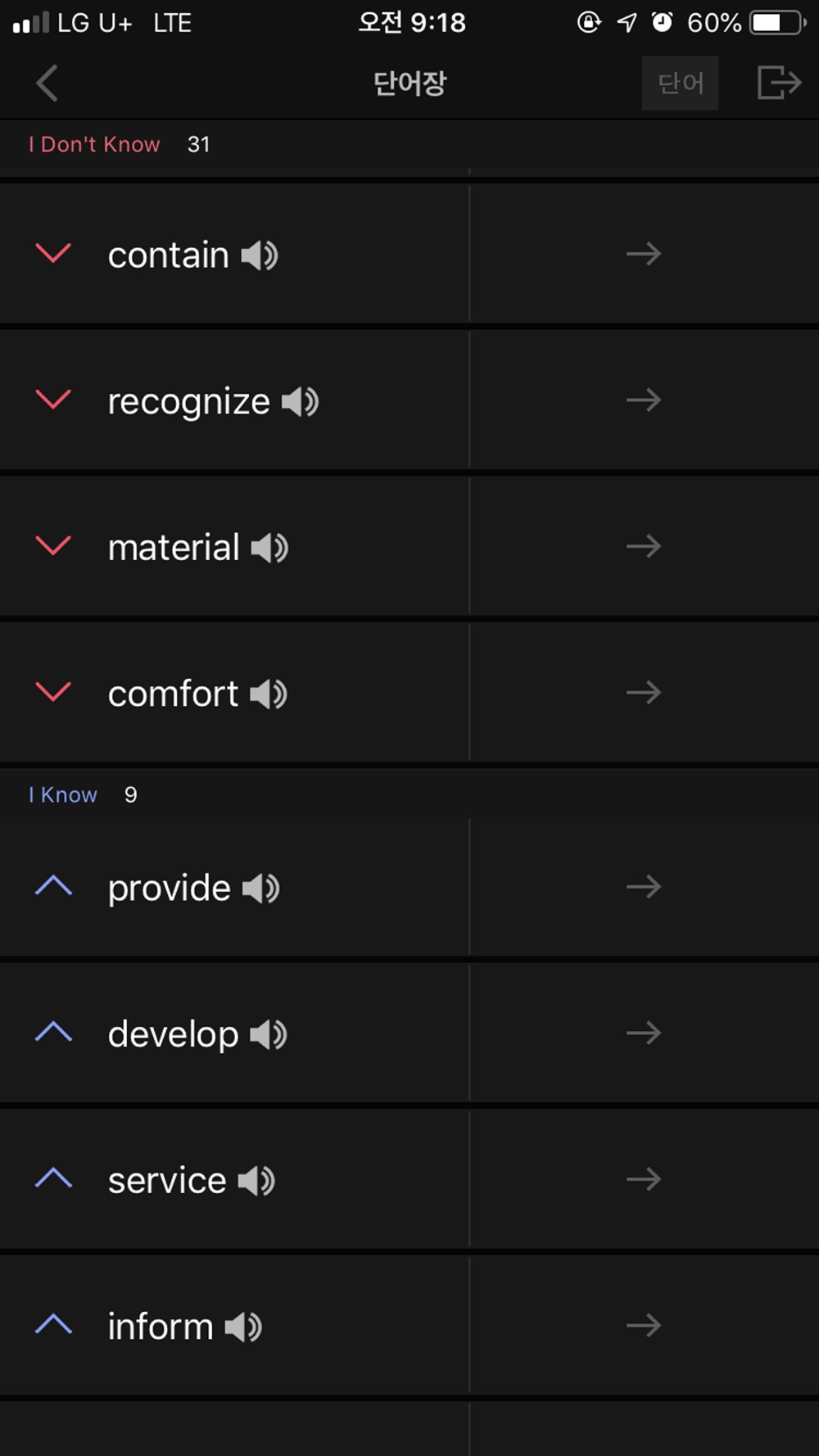This screenshot has width=819, height=1456.
Task: Play pronunciation audio for recognize
Action: pyautogui.click(x=300, y=402)
